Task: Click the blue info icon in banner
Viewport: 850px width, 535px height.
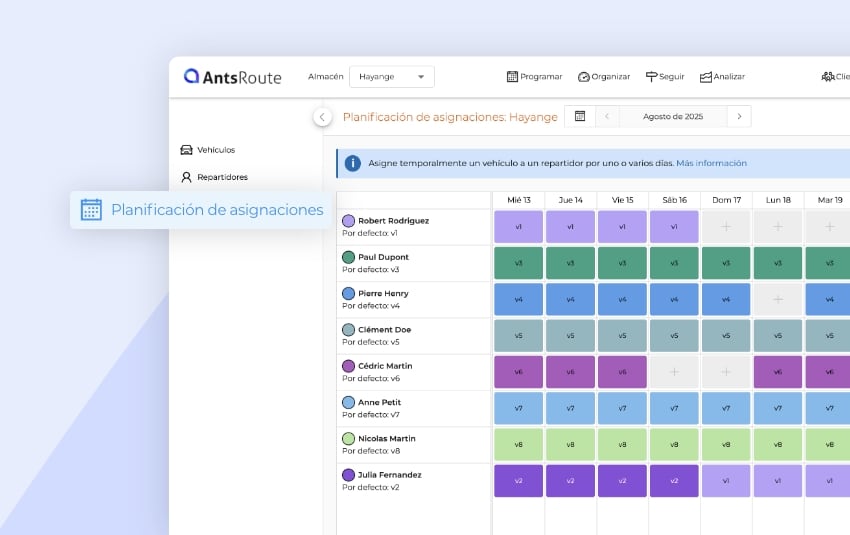Action: pyautogui.click(x=352, y=163)
